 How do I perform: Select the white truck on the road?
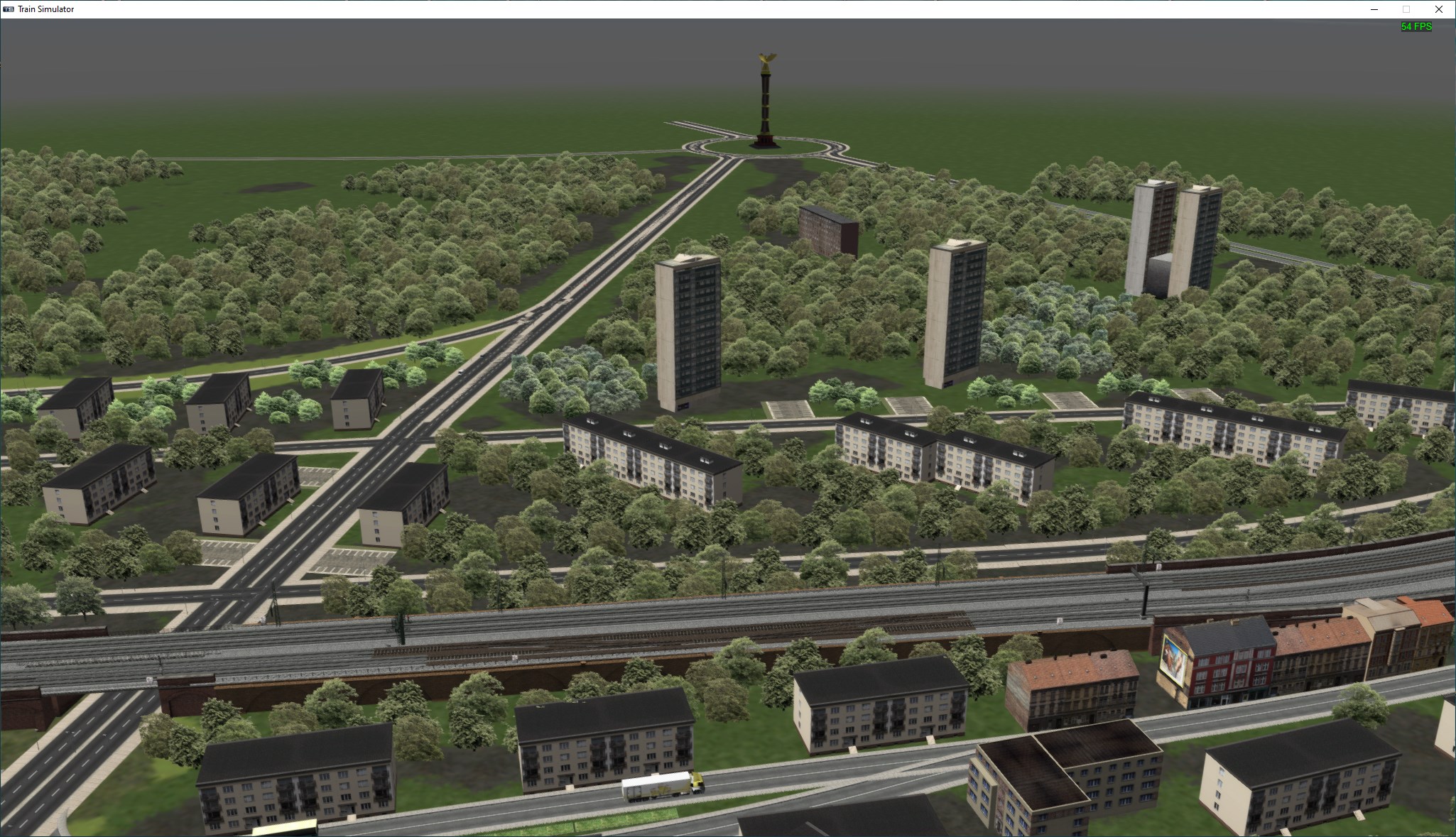pos(661,786)
